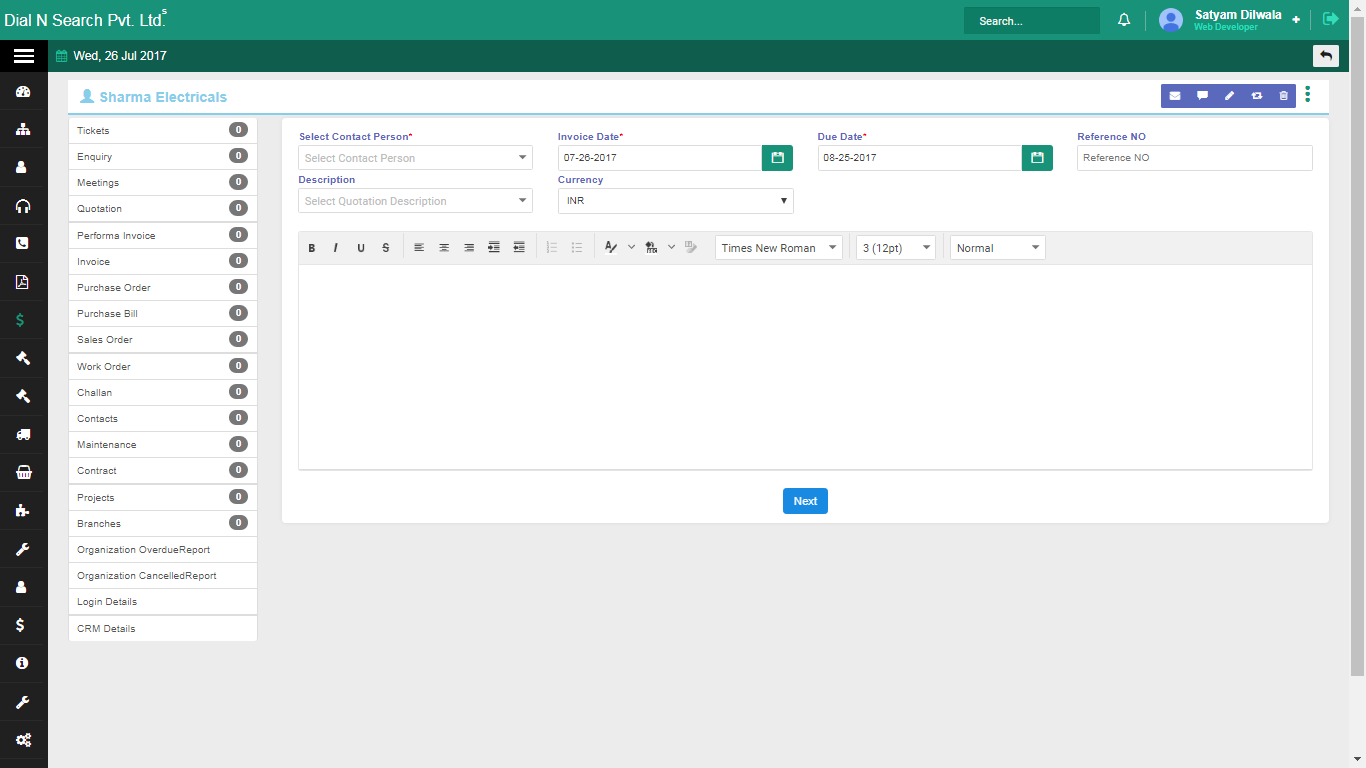This screenshot has height=768, width=1366.
Task: Click the pencil edit icon
Action: [1229, 96]
